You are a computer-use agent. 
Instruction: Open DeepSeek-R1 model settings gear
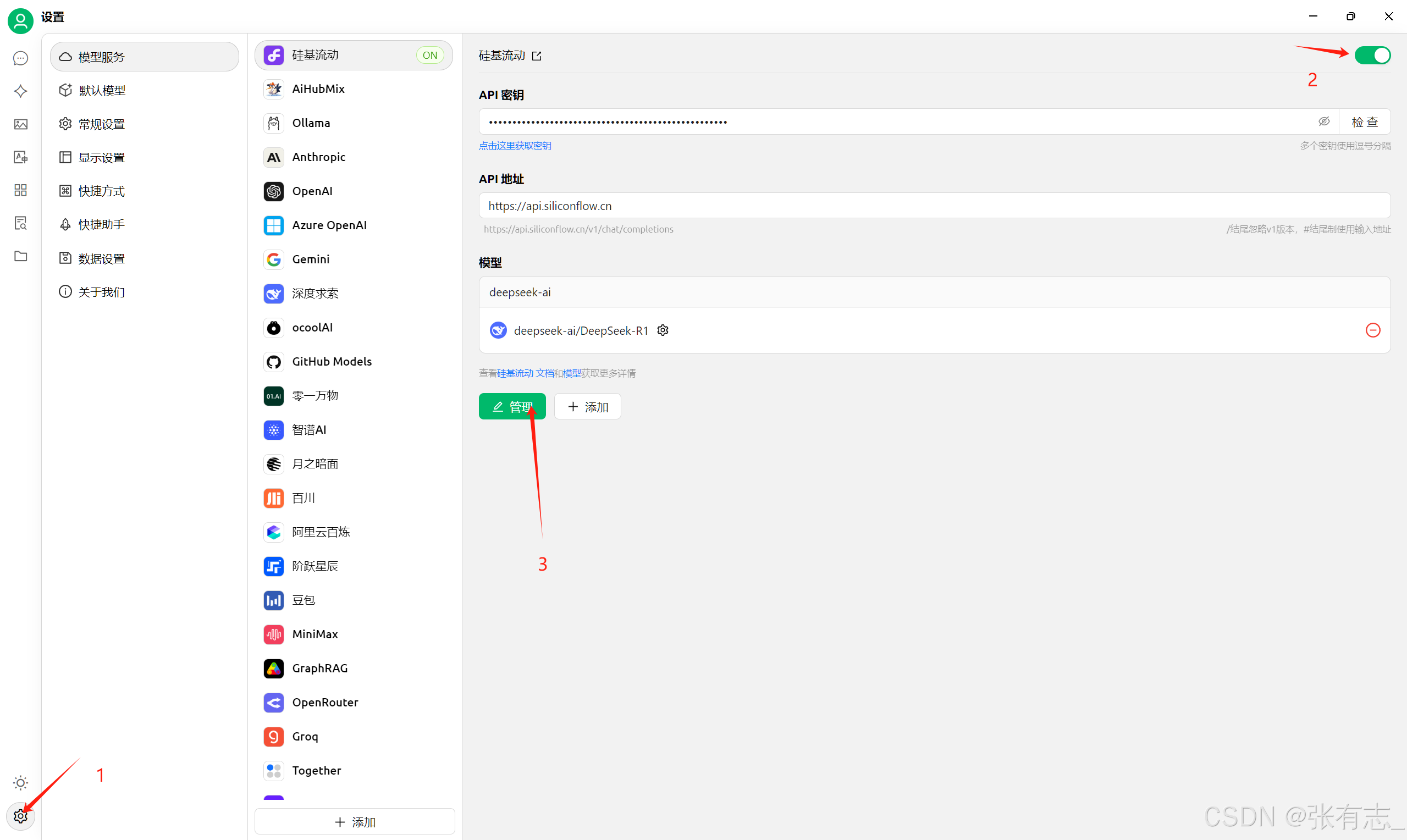coord(663,330)
